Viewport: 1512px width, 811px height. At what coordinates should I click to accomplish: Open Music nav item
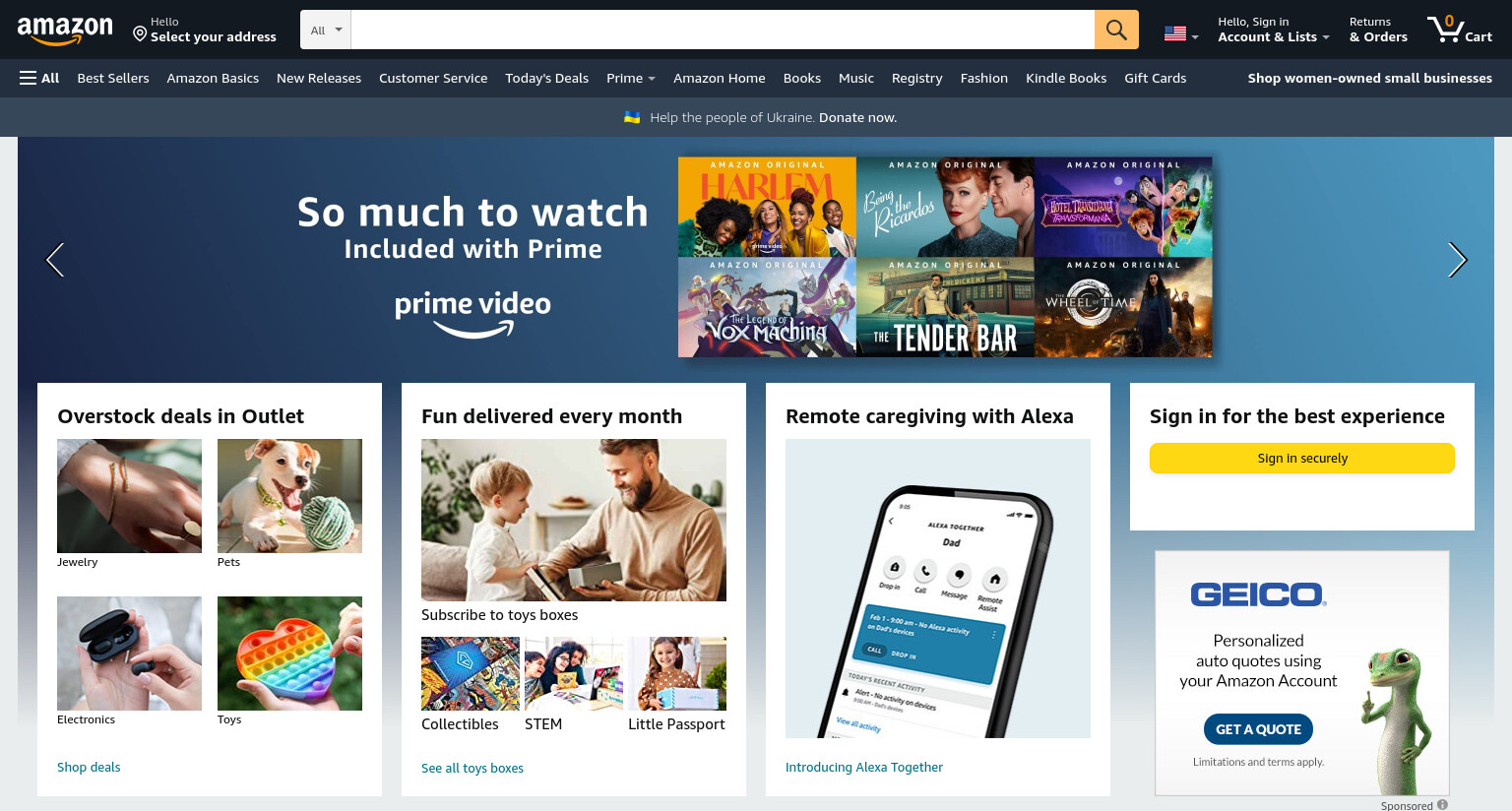point(856,78)
